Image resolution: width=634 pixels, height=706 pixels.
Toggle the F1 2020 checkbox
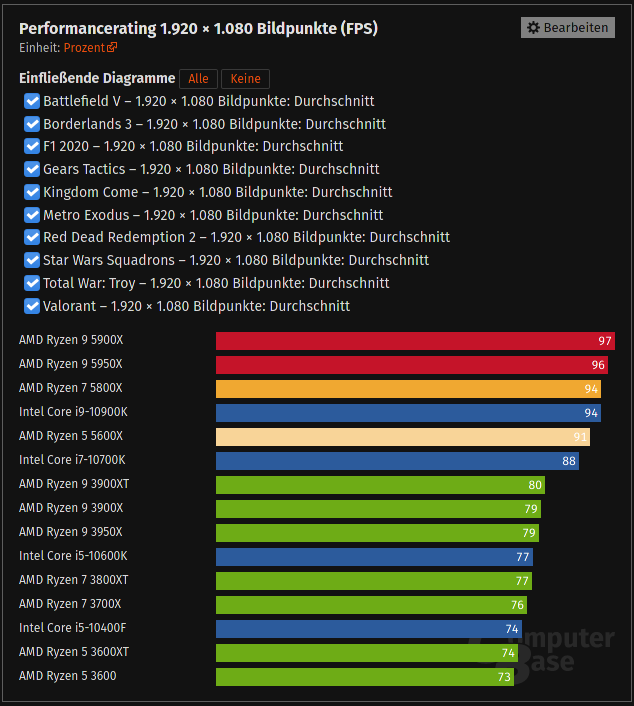(x=32, y=146)
